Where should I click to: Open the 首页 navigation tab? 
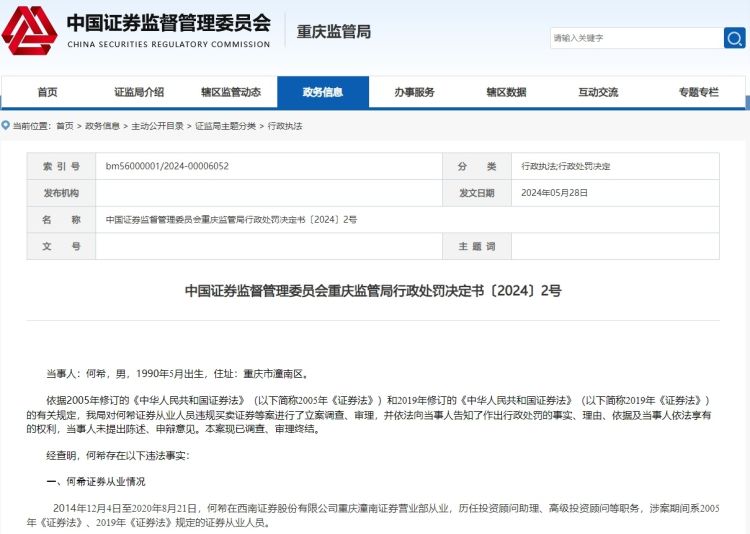pos(47,92)
